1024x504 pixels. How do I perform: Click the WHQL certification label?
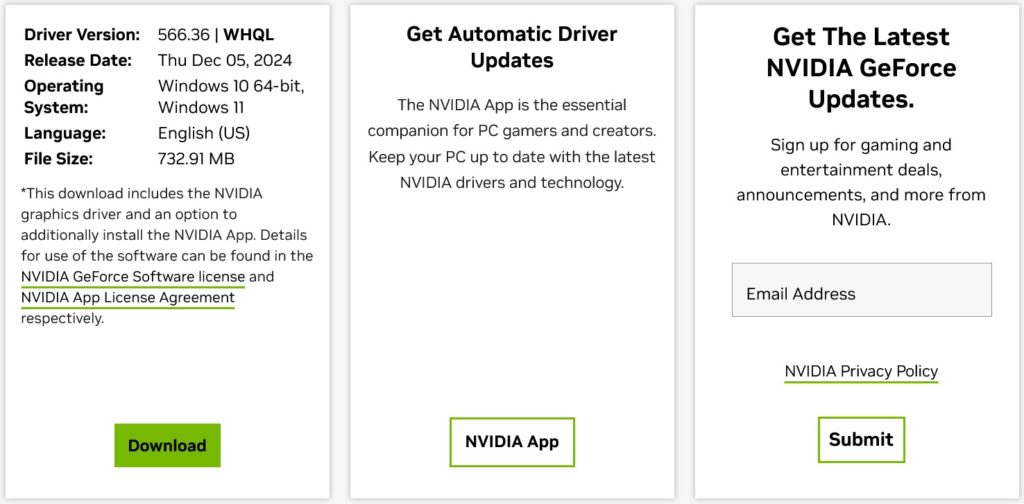[x=249, y=35]
